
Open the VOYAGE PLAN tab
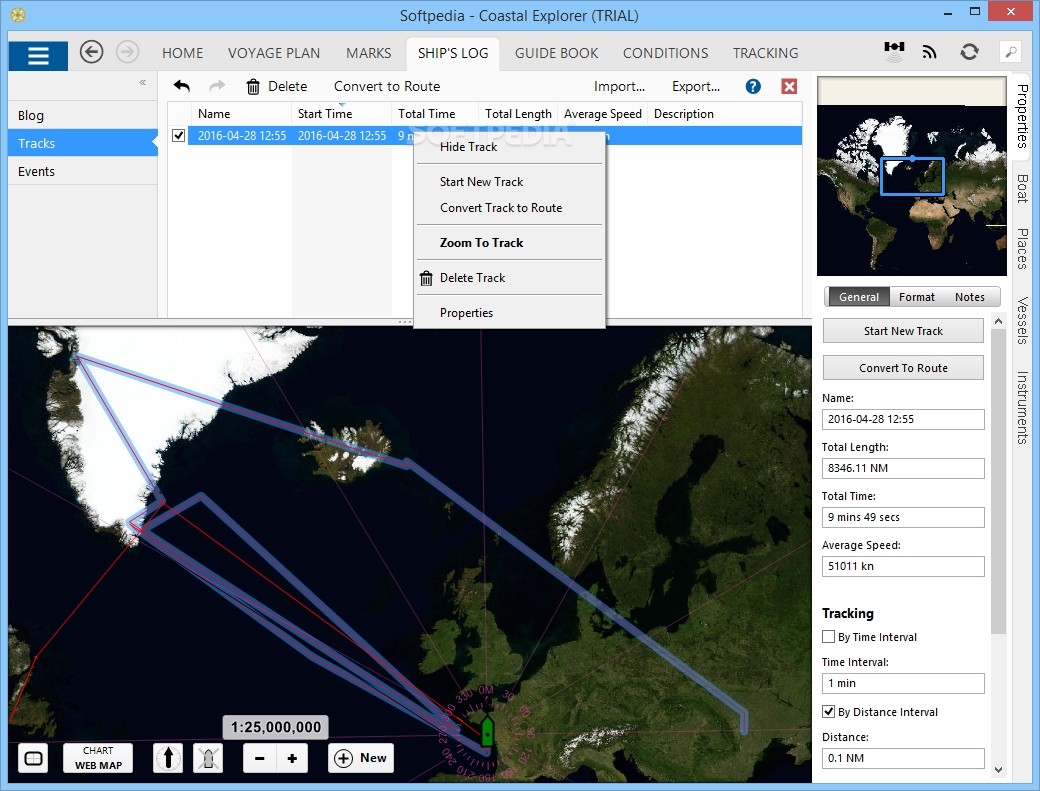tap(274, 53)
